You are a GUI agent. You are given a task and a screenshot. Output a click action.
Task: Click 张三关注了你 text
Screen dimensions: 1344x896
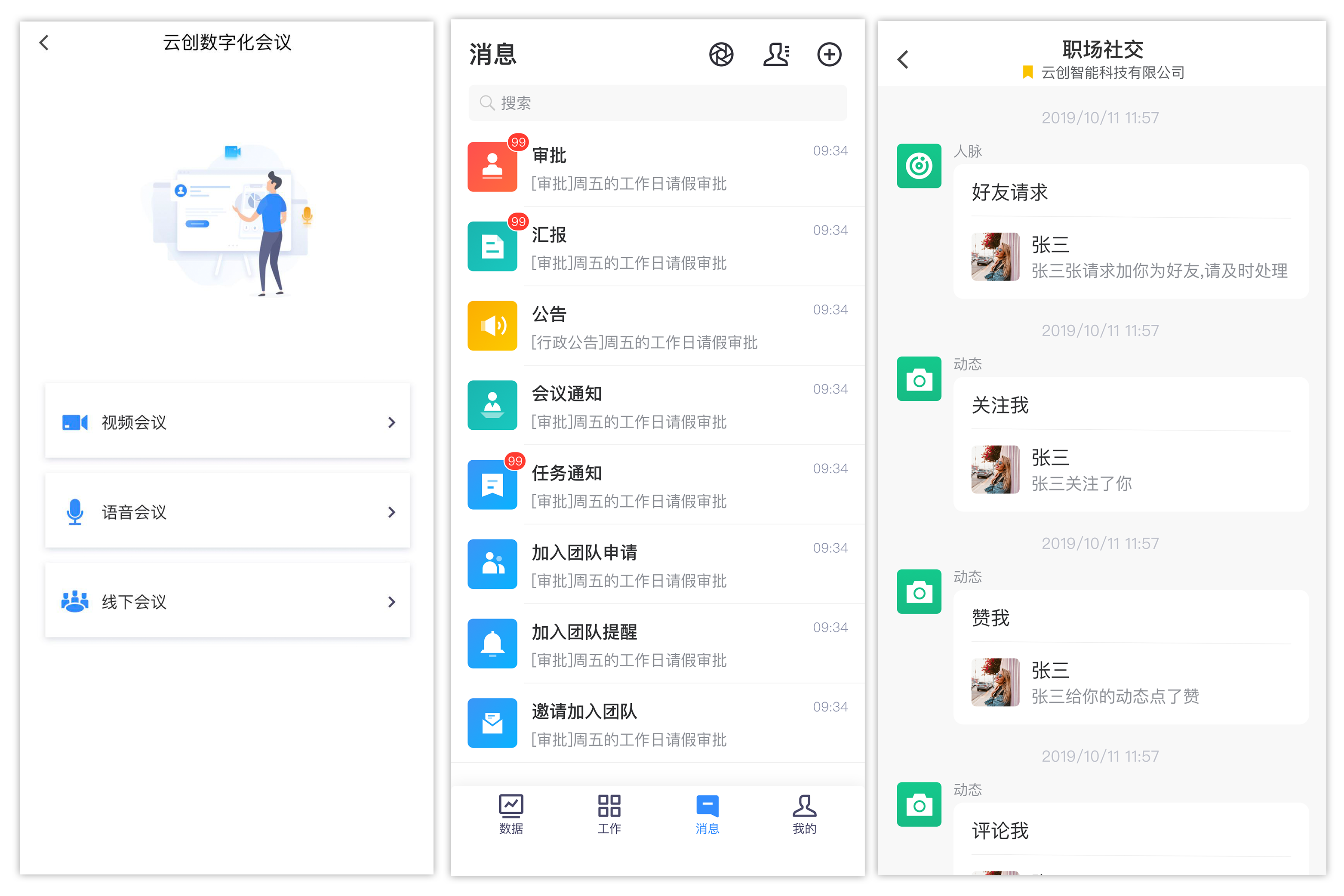(1081, 483)
